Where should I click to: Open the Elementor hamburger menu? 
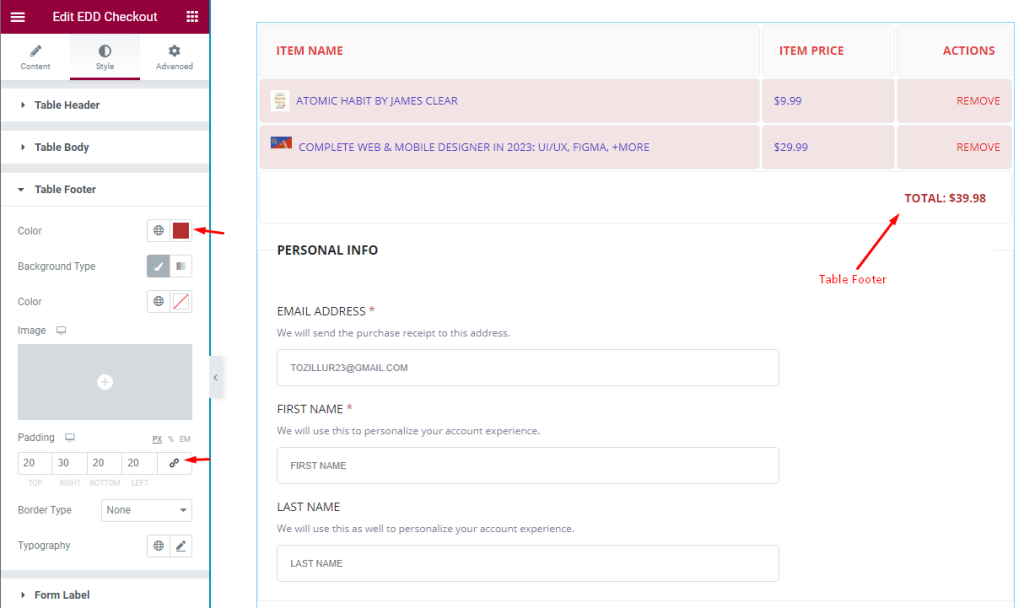click(x=18, y=17)
